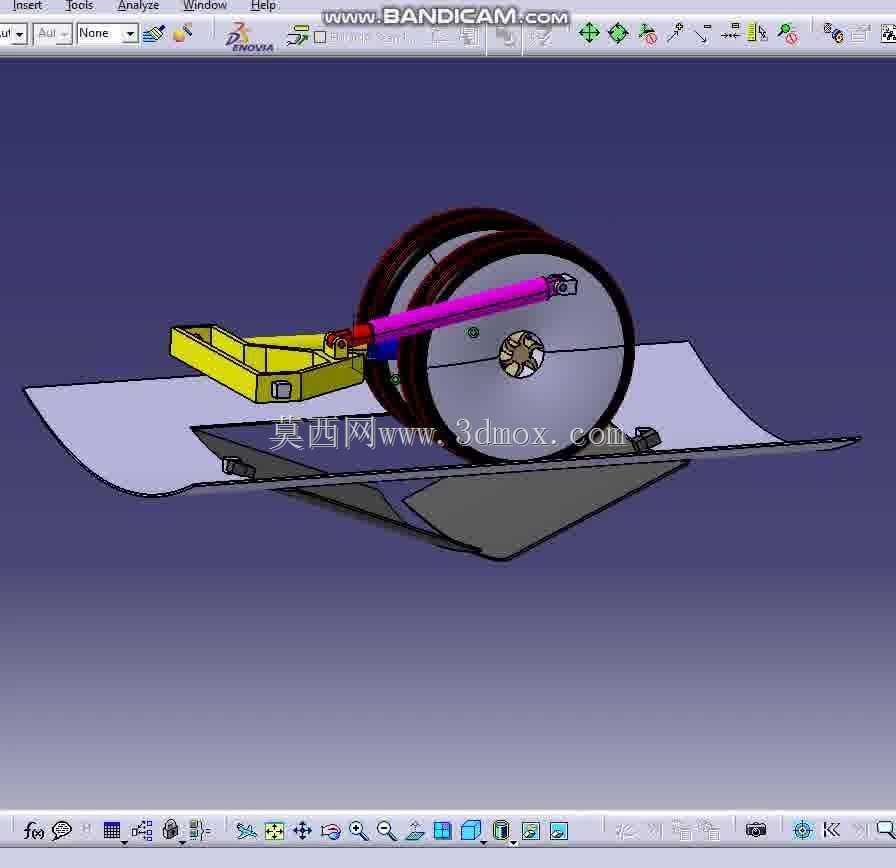Expand the render style flyout arrow

(514, 843)
